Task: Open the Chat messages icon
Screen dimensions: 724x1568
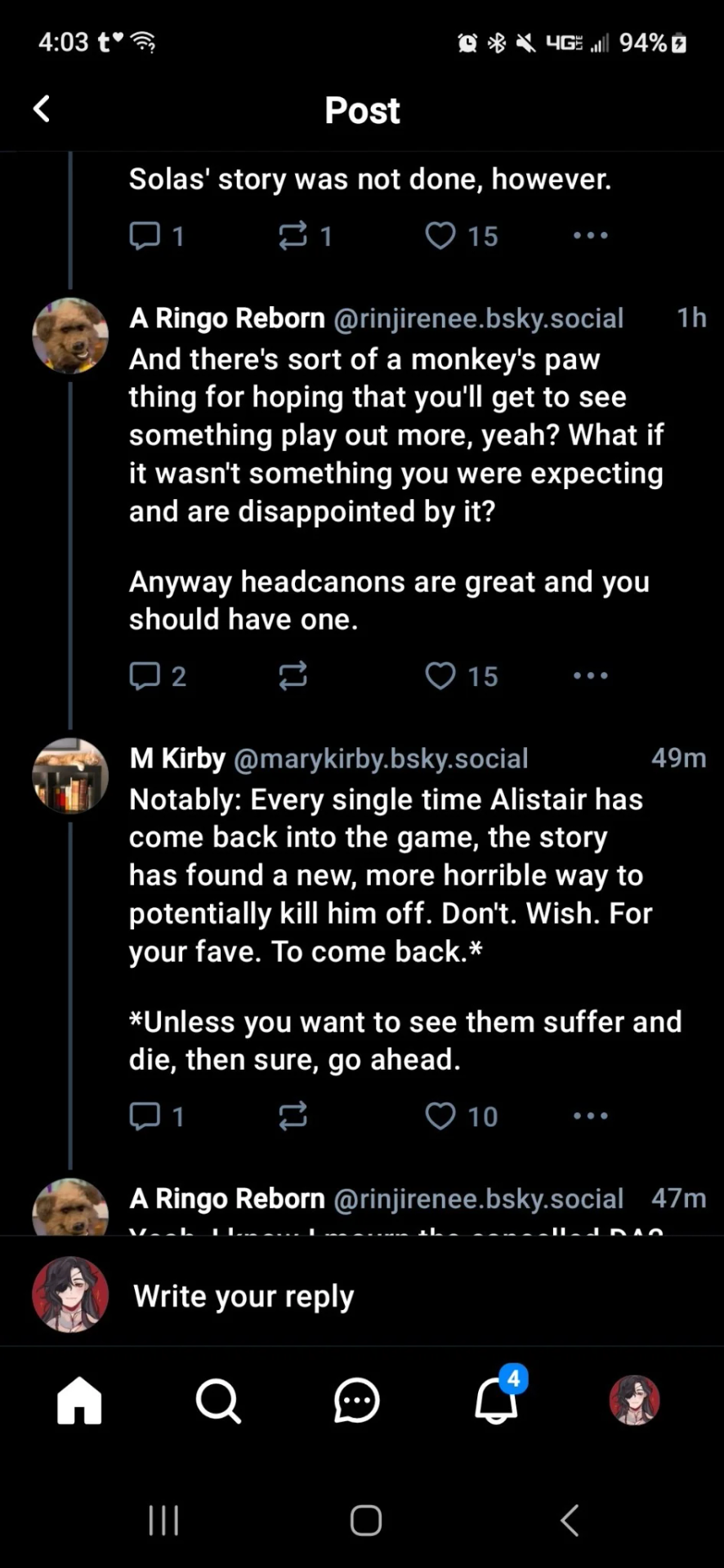Action: pyautogui.click(x=357, y=1401)
